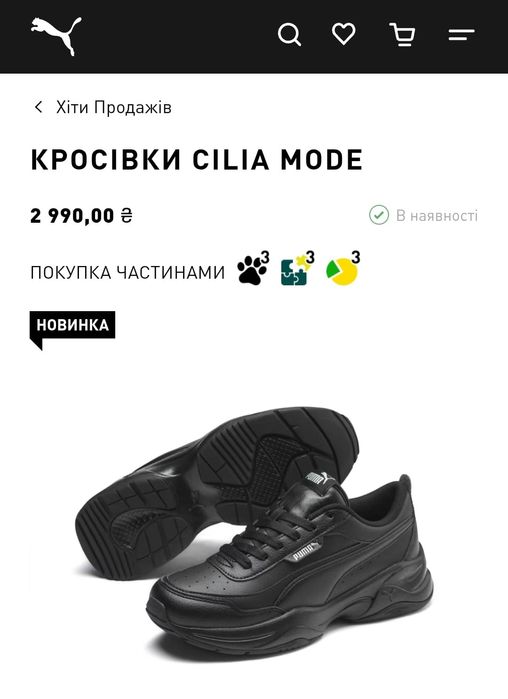Click the КРОСІВКИ CILIA MODE title

coord(197,159)
